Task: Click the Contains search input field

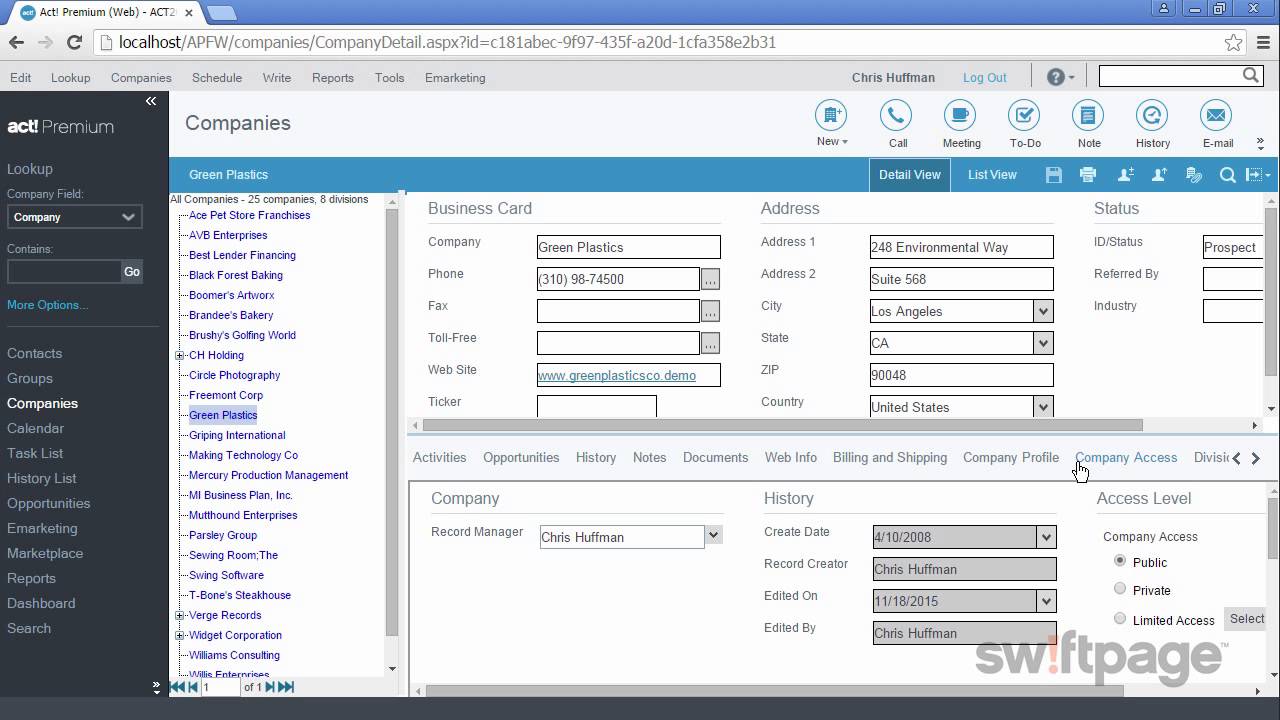Action: (x=64, y=271)
